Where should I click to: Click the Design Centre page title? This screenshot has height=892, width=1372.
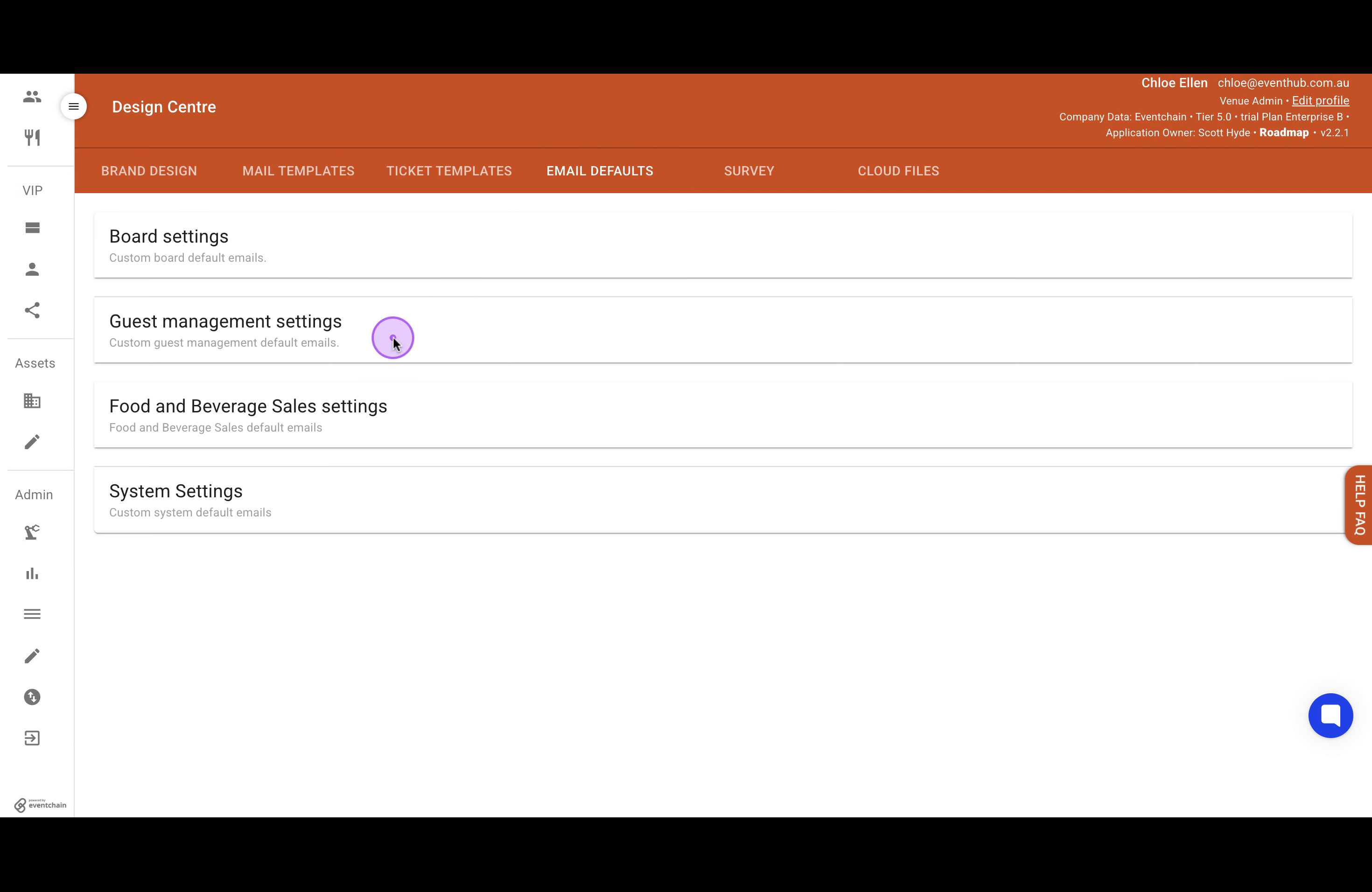[164, 107]
